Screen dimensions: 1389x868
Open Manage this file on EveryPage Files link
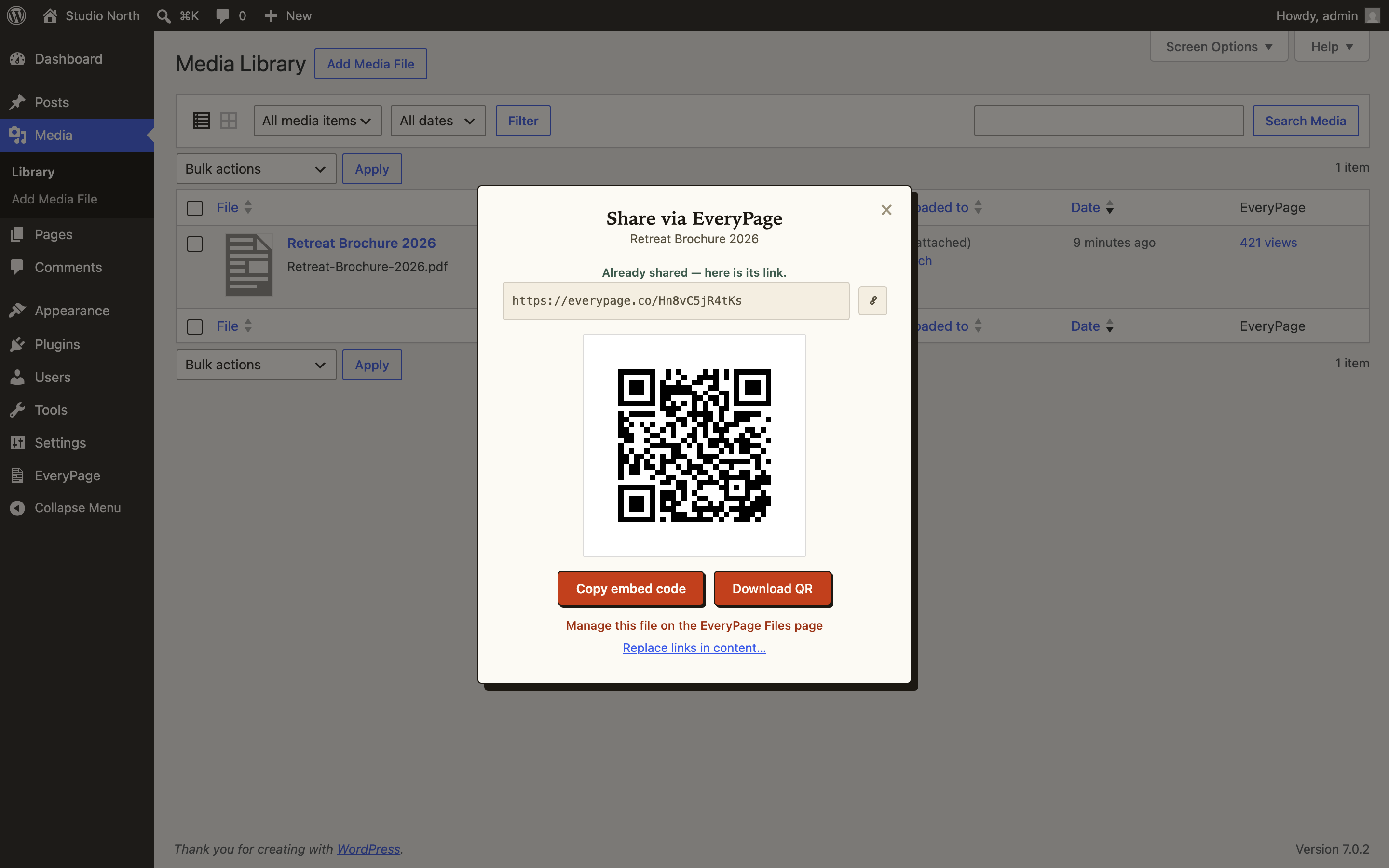tap(694, 625)
